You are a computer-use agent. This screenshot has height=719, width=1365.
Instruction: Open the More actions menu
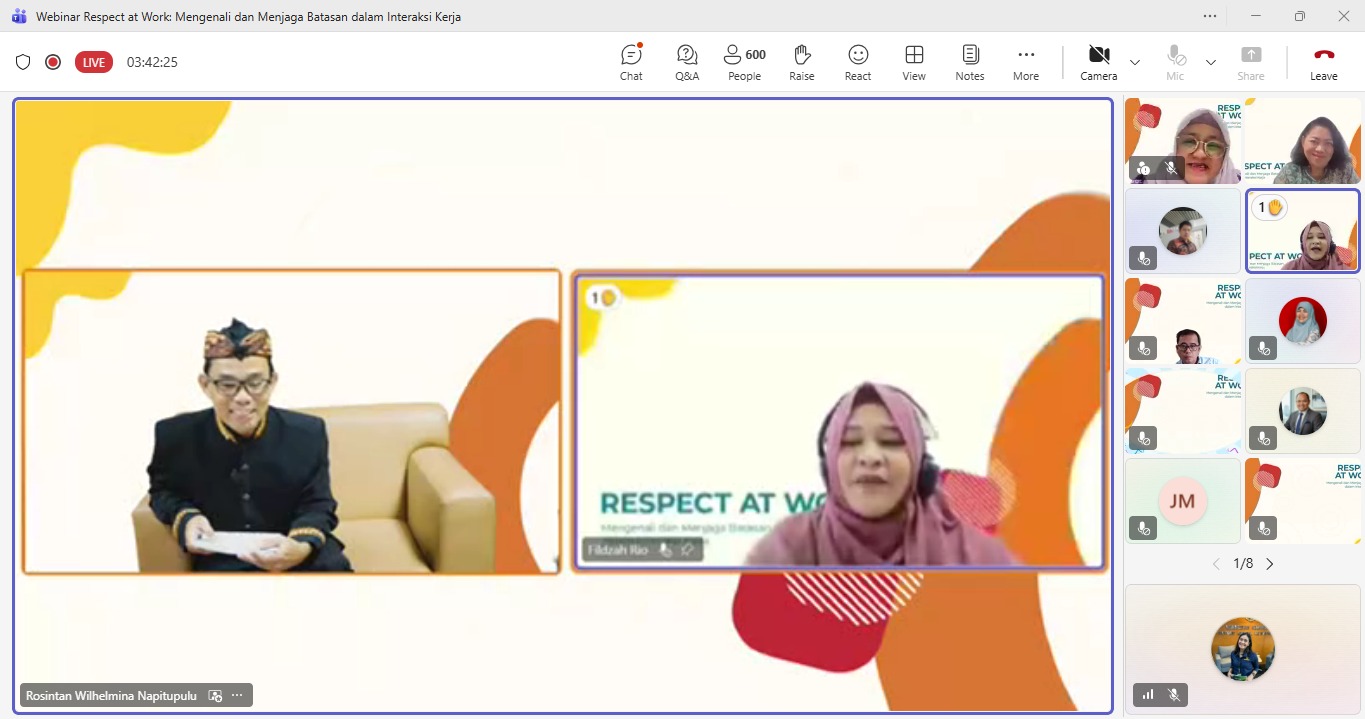1025,62
